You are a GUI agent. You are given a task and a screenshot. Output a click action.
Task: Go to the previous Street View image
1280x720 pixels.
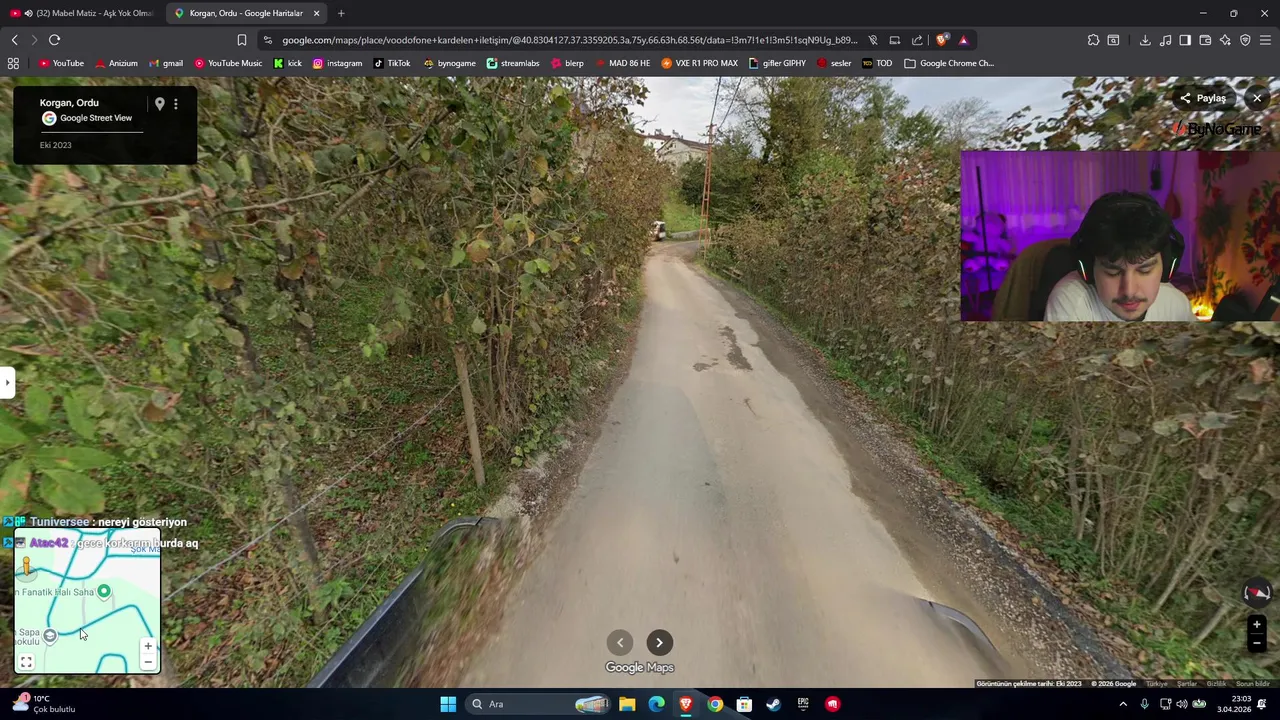coord(620,643)
